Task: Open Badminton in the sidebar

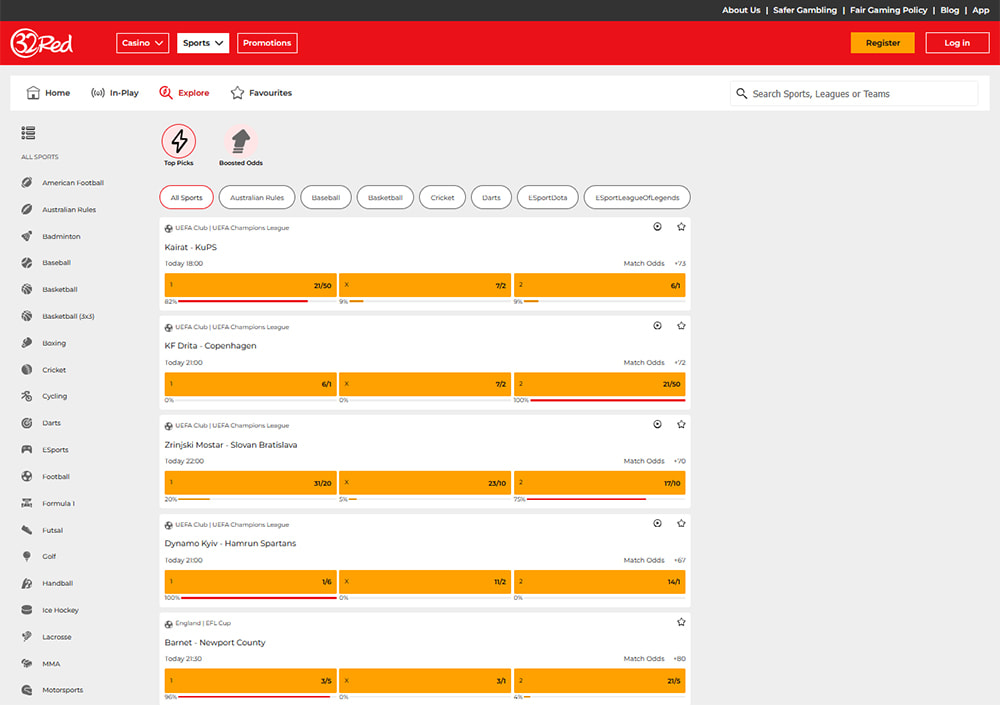Action: (51, 236)
